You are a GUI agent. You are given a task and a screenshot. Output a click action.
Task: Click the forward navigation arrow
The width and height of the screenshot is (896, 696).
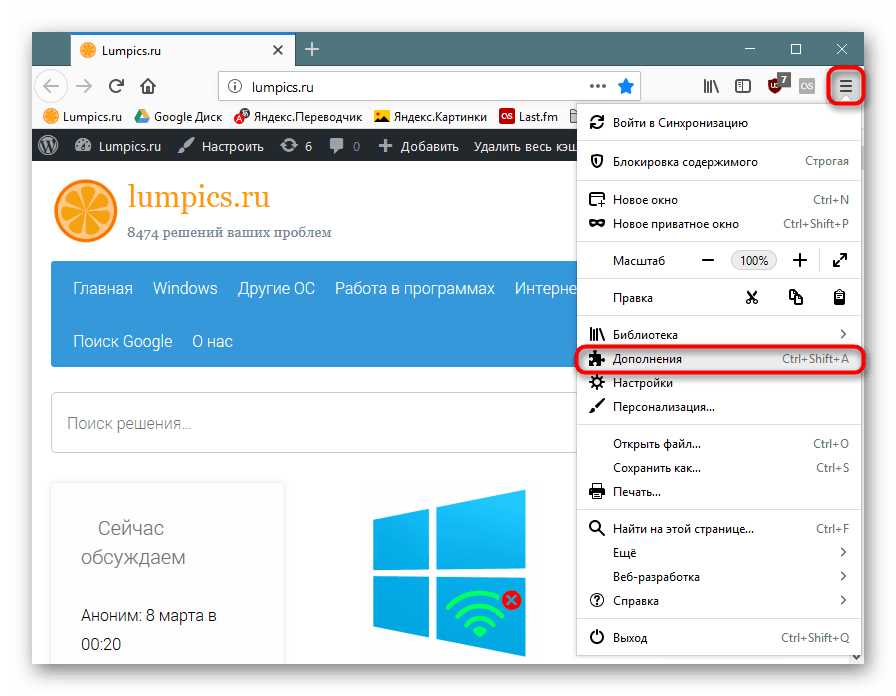[x=84, y=86]
